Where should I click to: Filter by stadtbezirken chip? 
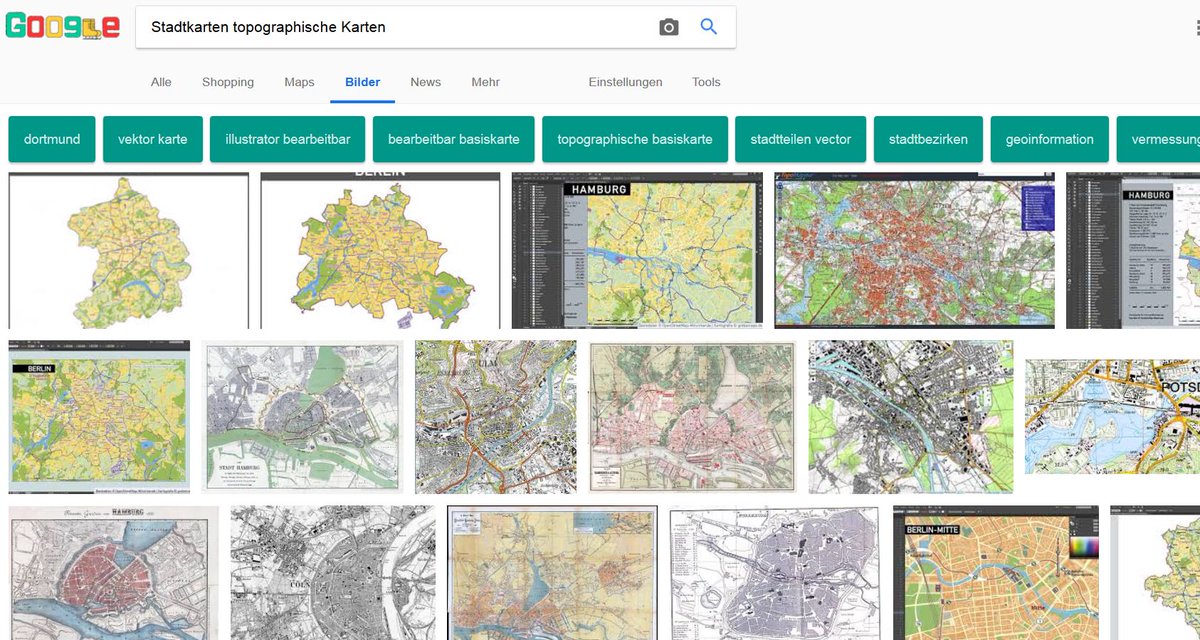(x=928, y=139)
